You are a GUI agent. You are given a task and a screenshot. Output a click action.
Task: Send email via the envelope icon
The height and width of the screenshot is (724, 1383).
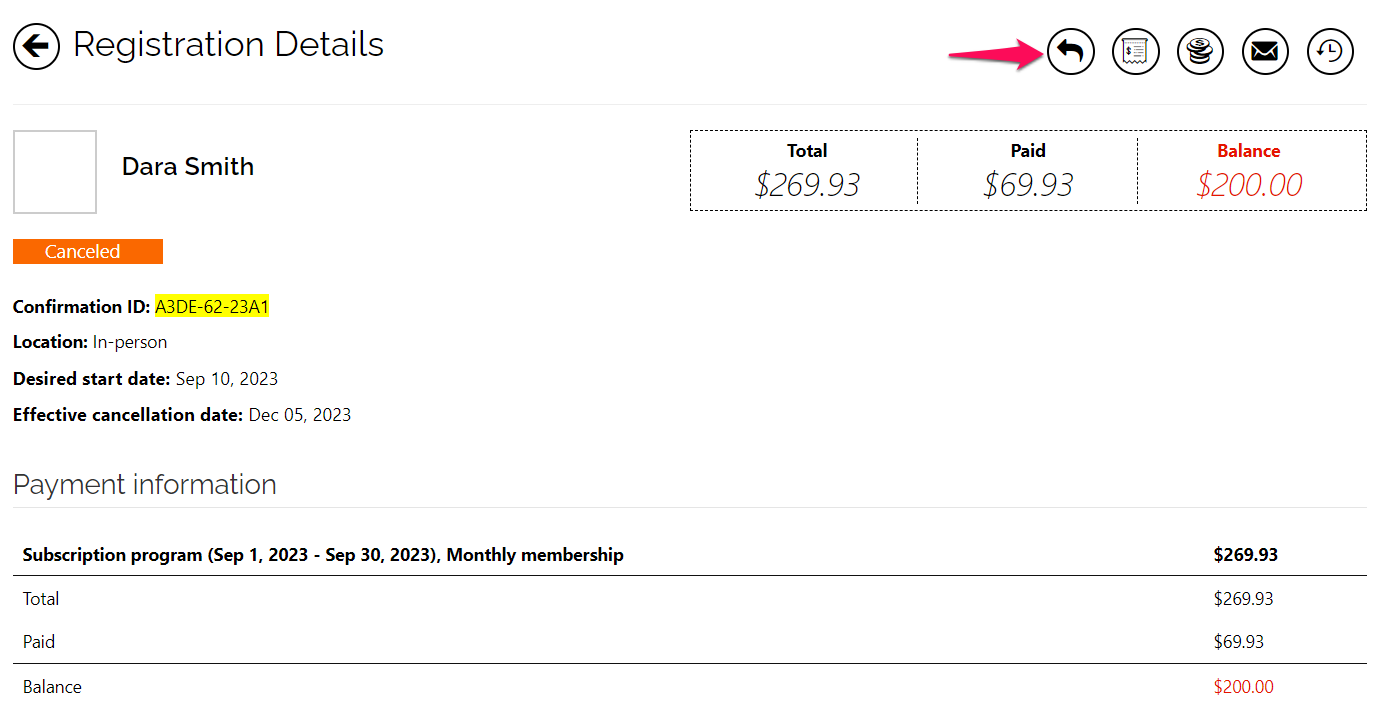click(x=1265, y=51)
